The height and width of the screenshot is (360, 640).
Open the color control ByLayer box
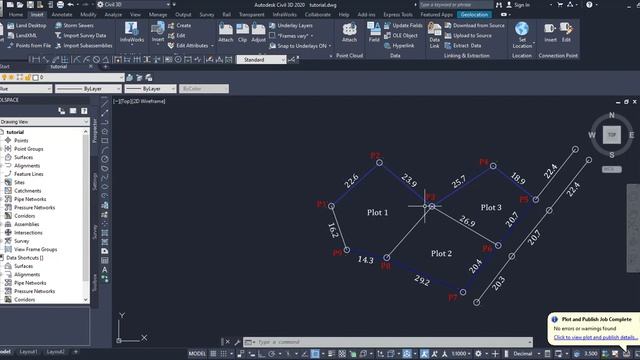pyautogui.click(x=26, y=89)
